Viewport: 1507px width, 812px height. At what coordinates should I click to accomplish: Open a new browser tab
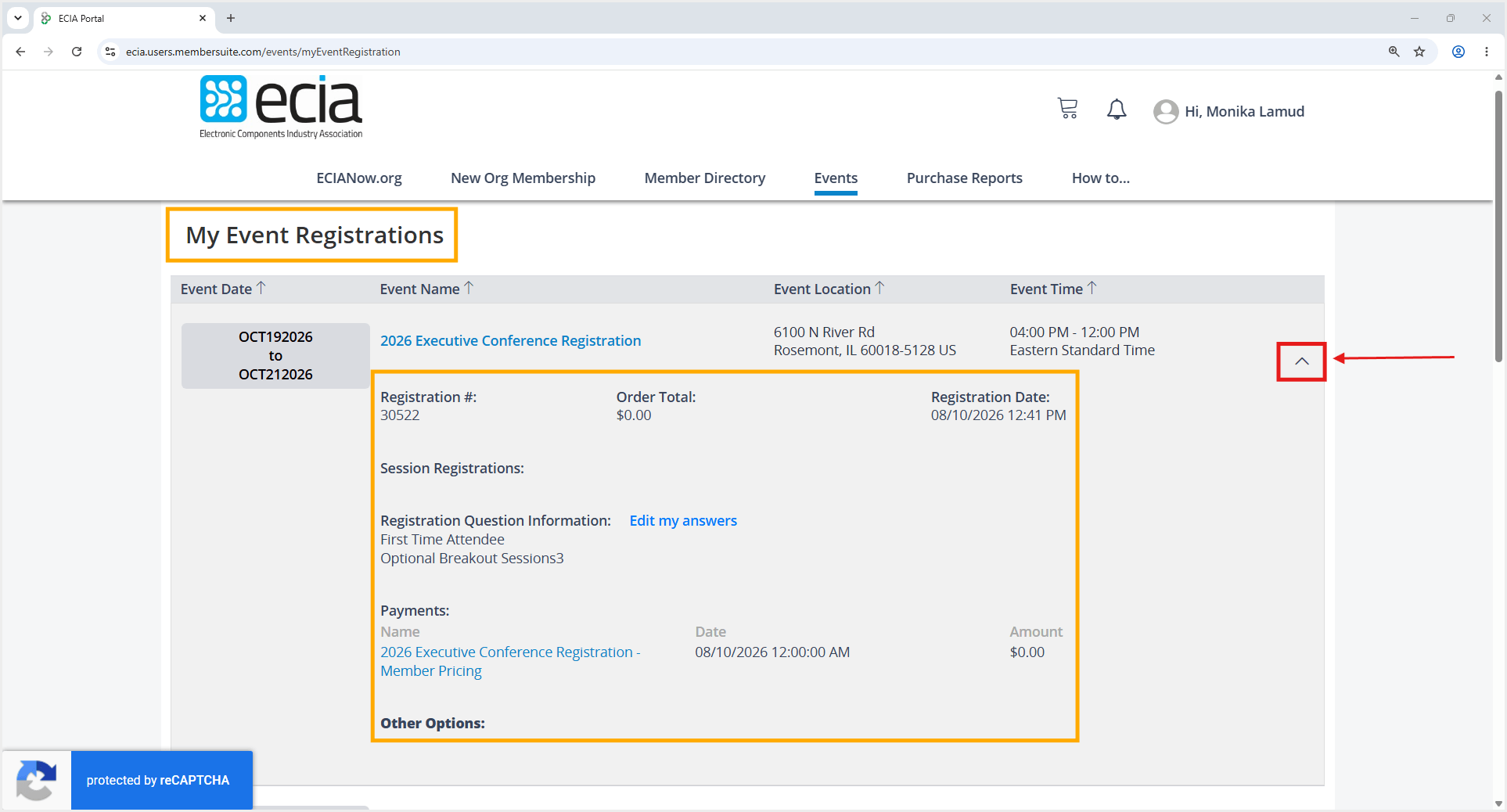[231, 18]
